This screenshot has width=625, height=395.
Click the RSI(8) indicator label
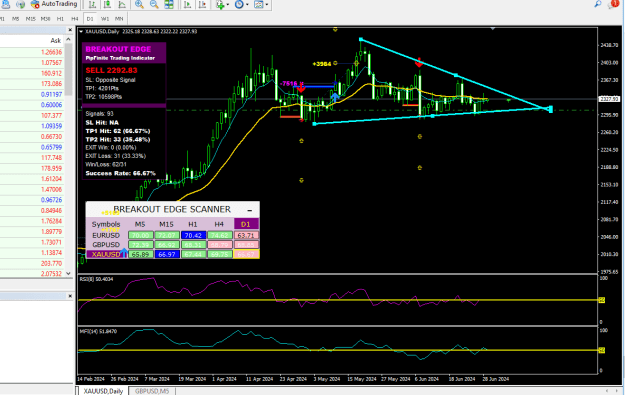pos(96,279)
